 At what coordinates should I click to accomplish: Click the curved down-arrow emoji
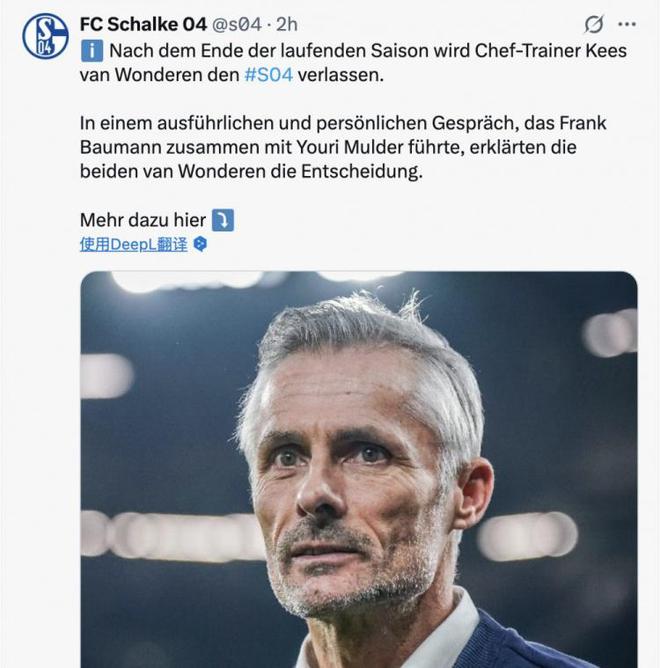[x=222, y=220]
